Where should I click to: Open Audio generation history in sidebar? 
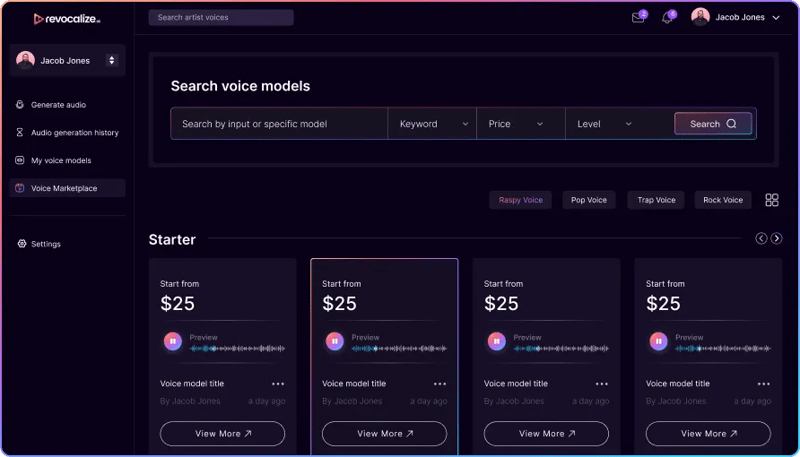pyautogui.click(x=74, y=133)
